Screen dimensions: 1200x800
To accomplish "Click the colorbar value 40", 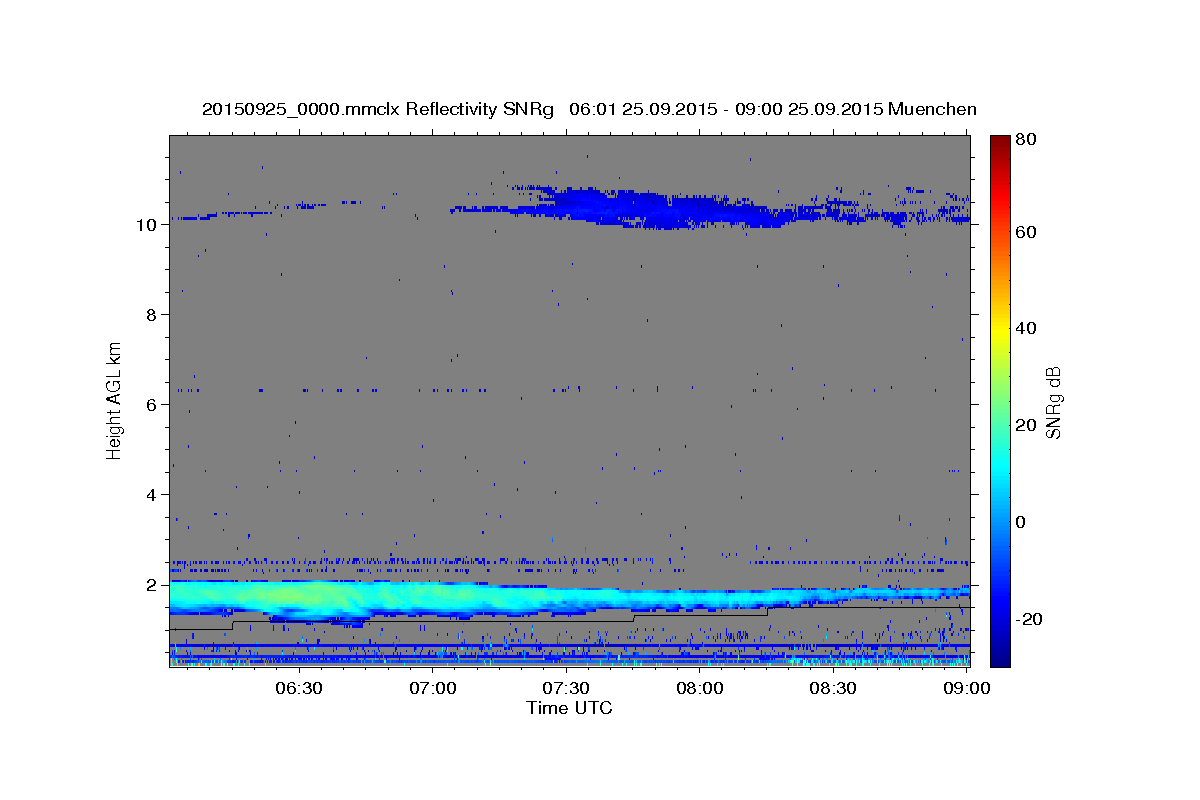I will point(1026,328).
